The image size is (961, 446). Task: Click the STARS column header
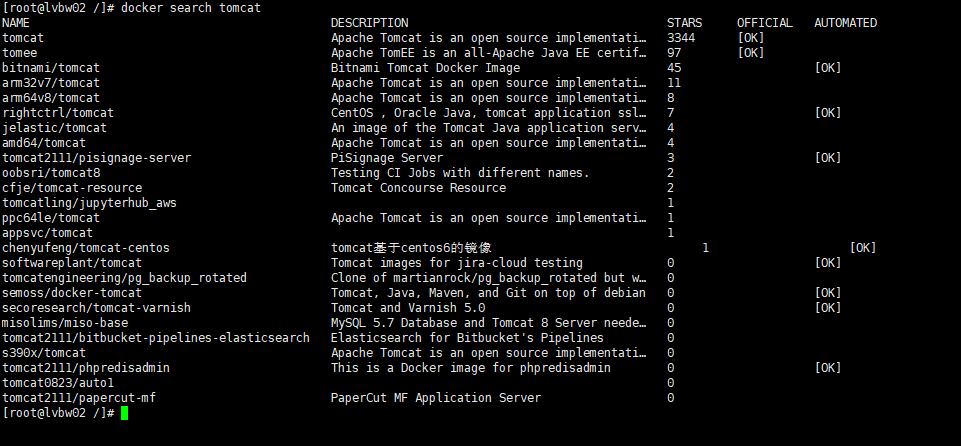(x=685, y=23)
